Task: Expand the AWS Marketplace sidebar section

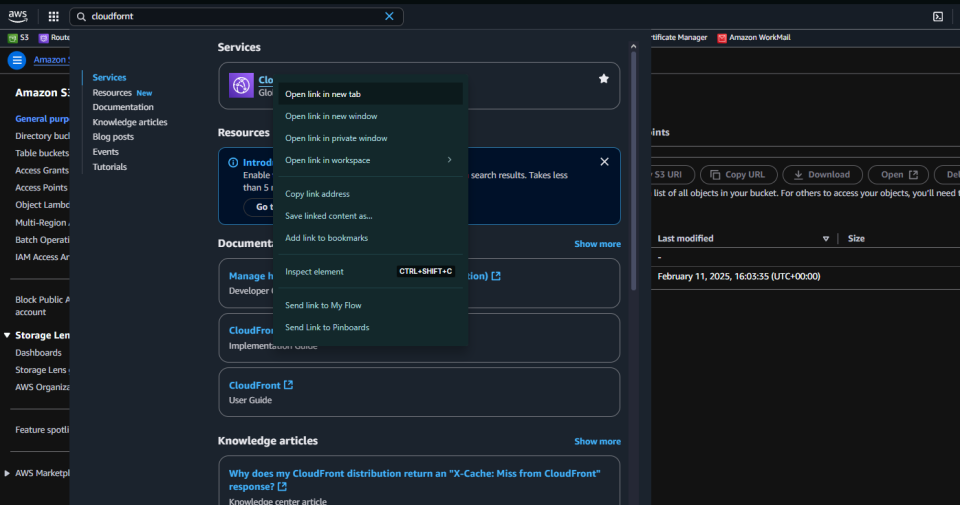Action: [7, 473]
